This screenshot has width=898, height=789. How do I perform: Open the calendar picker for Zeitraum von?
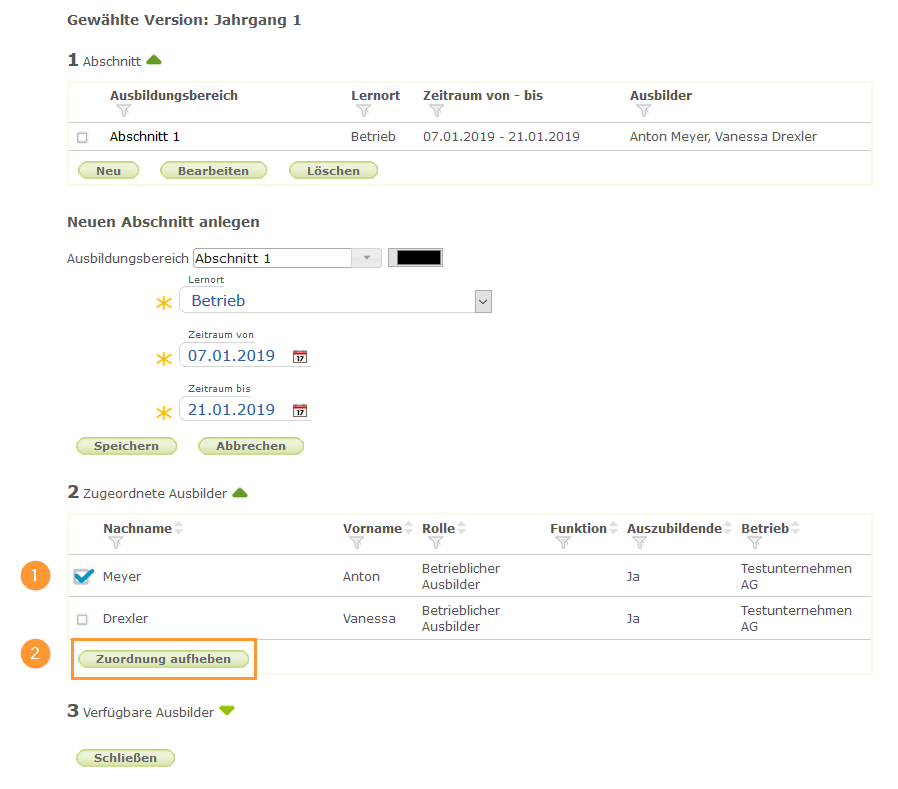coord(299,356)
